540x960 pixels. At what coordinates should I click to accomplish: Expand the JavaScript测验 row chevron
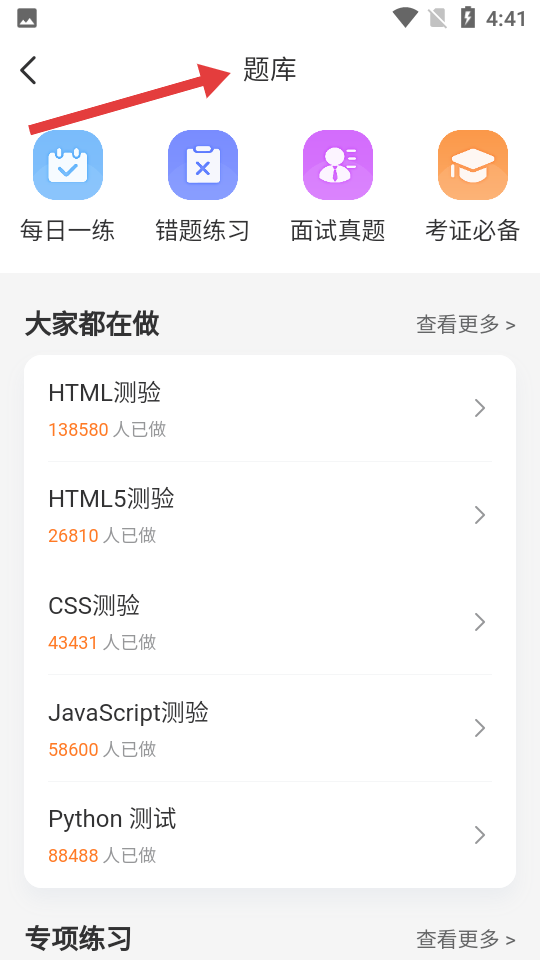(480, 728)
